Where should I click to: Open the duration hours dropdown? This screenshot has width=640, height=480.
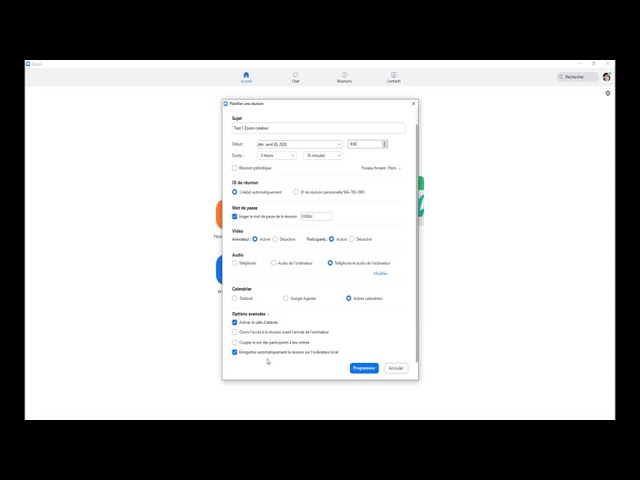pos(276,156)
